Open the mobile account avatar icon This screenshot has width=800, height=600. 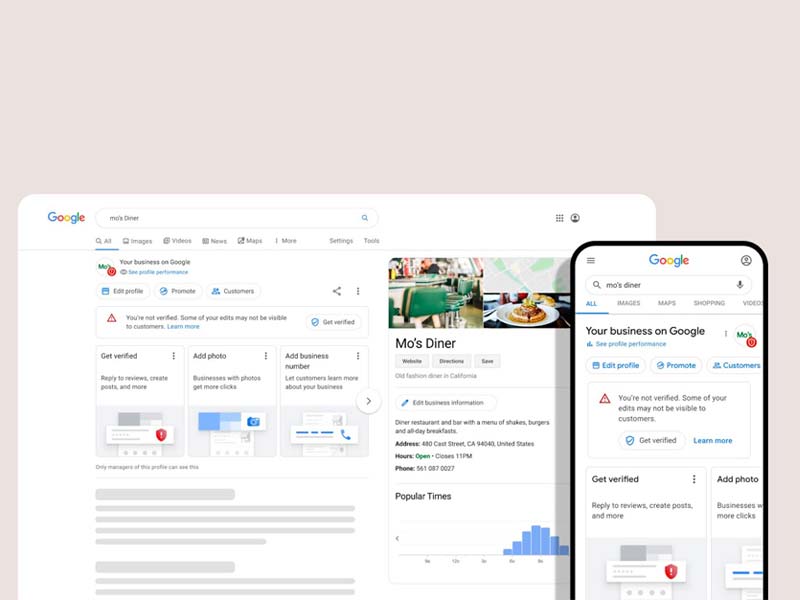[x=746, y=261]
